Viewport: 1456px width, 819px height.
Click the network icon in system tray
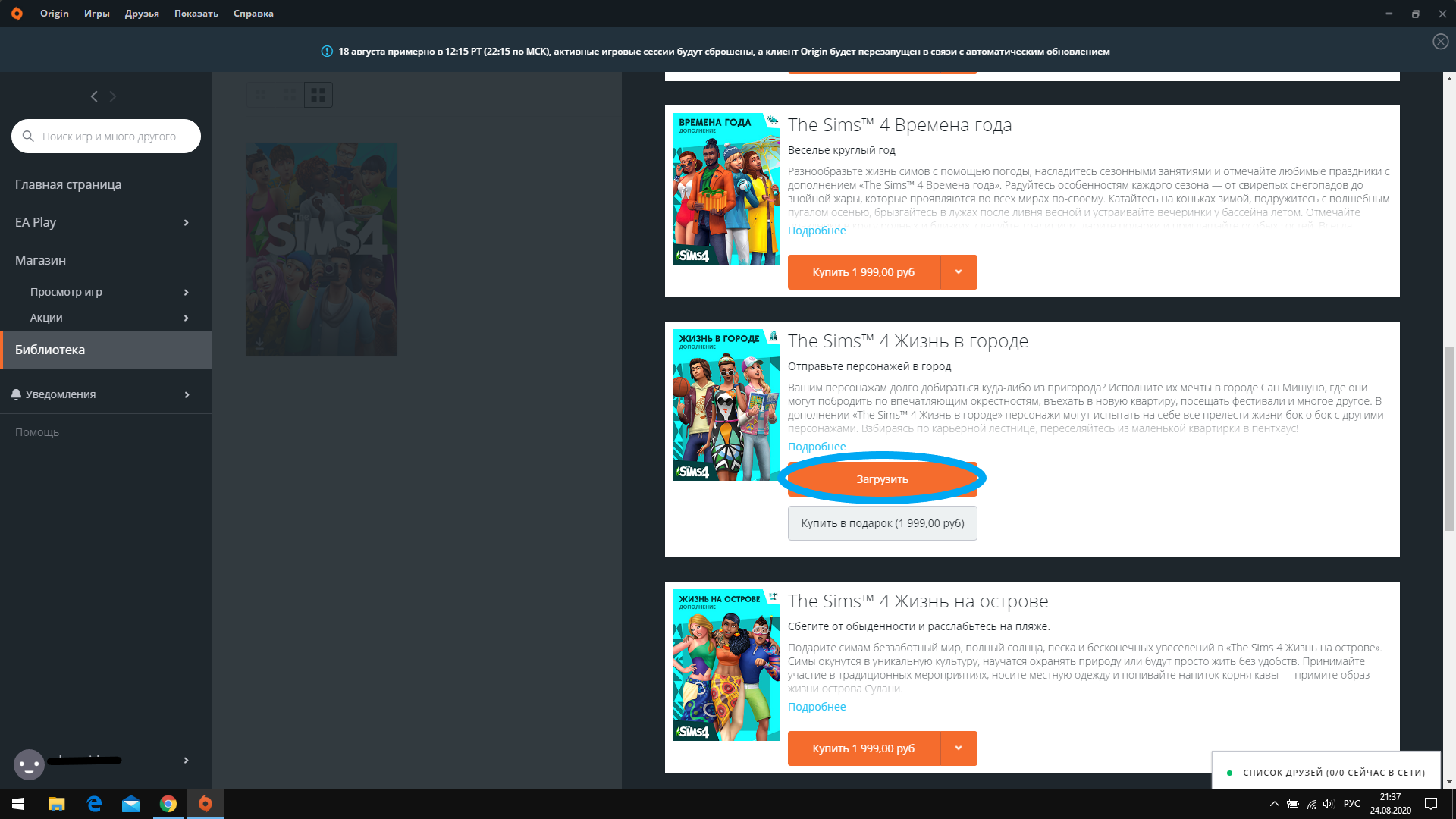coord(1311,804)
